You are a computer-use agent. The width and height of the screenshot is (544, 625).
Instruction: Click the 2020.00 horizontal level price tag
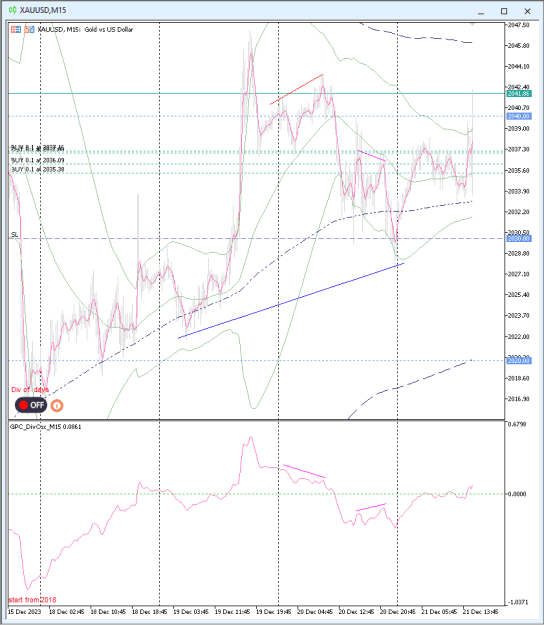point(518,361)
